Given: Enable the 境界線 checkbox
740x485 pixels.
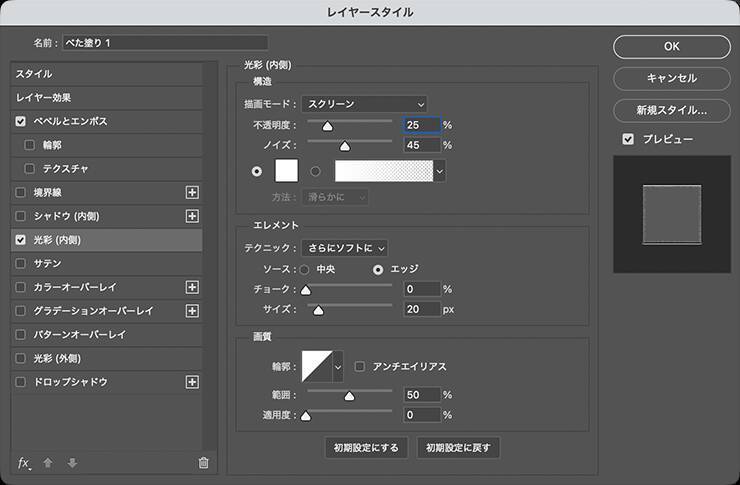Looking at the screenshot, I should click(x=20, y=192).
